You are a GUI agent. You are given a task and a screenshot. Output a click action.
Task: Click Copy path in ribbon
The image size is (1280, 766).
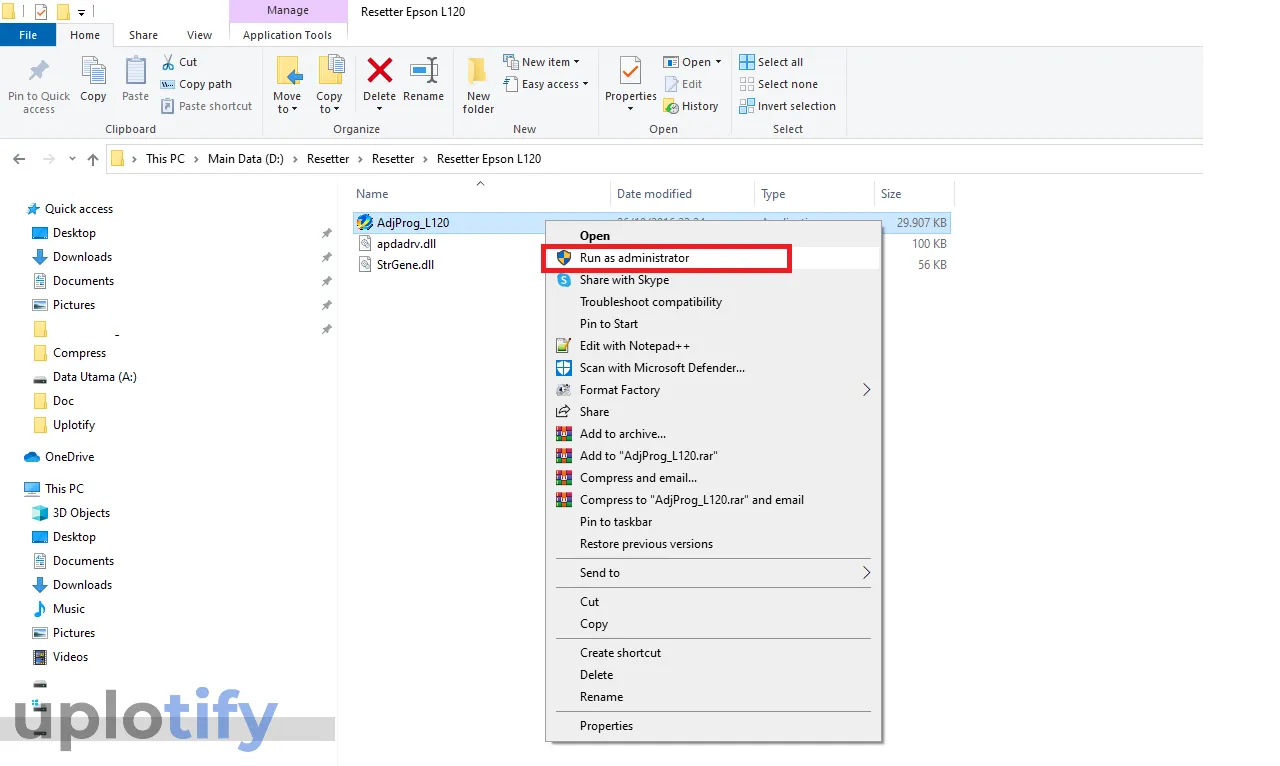click(x=196, y=84)
